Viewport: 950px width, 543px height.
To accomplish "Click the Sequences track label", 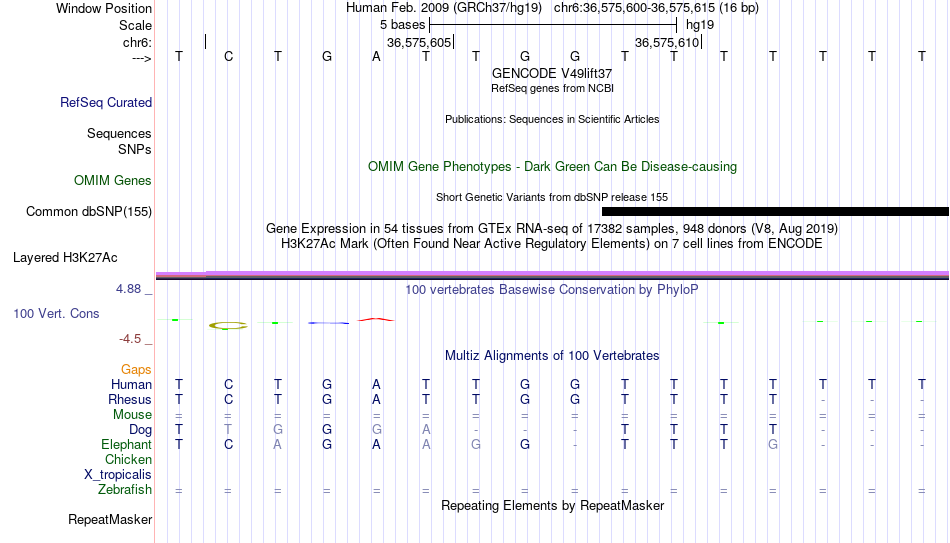I will click(119, 133).
